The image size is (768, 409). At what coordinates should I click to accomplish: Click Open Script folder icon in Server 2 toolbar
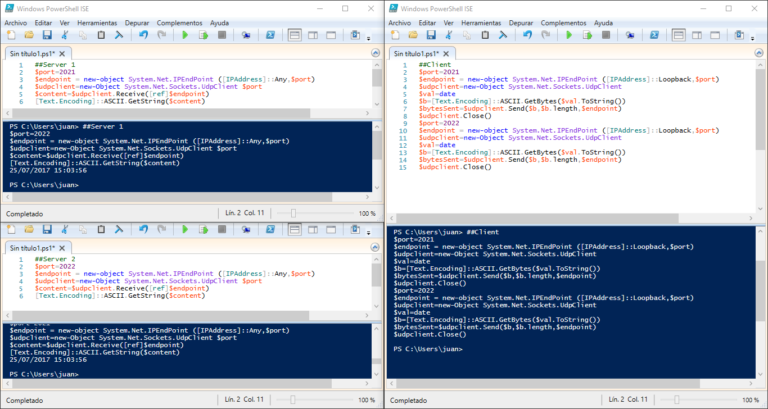(x=28, y=231)
